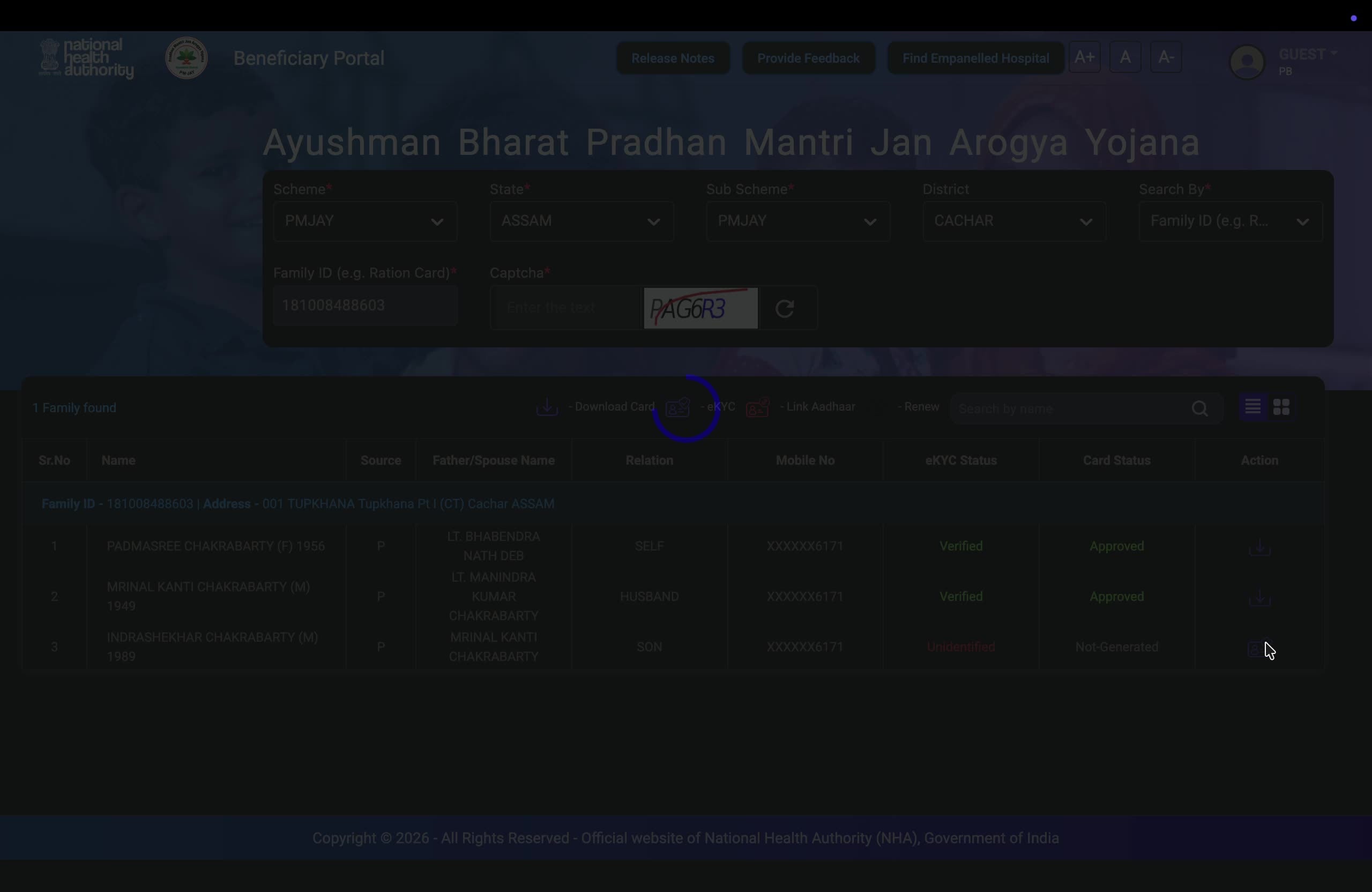Image resolution: width=1372 pixels, height=892 pixels.
Task: Click the Source column header
Action: click(x=381, y=460)
